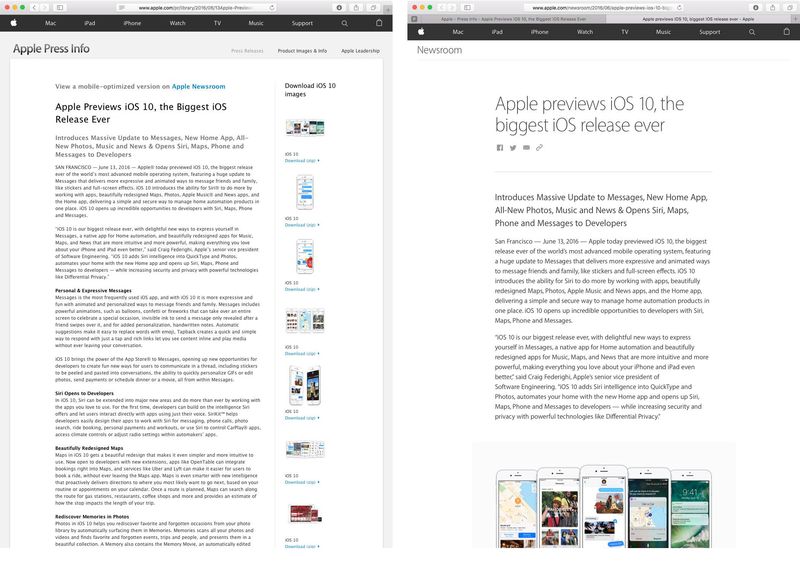800x561 pixels.
Task: Open TV menu in left window
Action: (x=217, y=23)
